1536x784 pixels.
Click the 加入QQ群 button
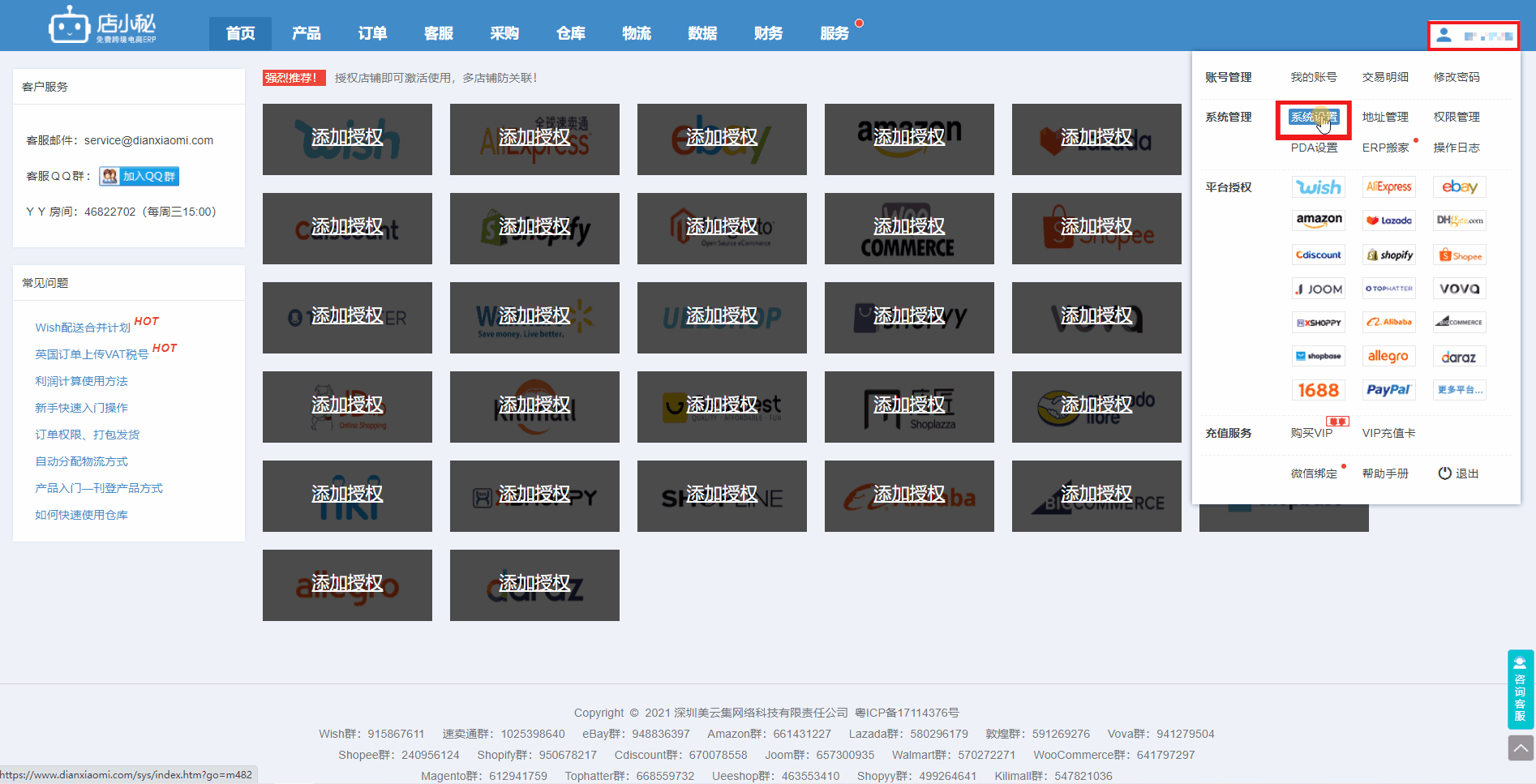pyautogui.click(x=139, y=176)
